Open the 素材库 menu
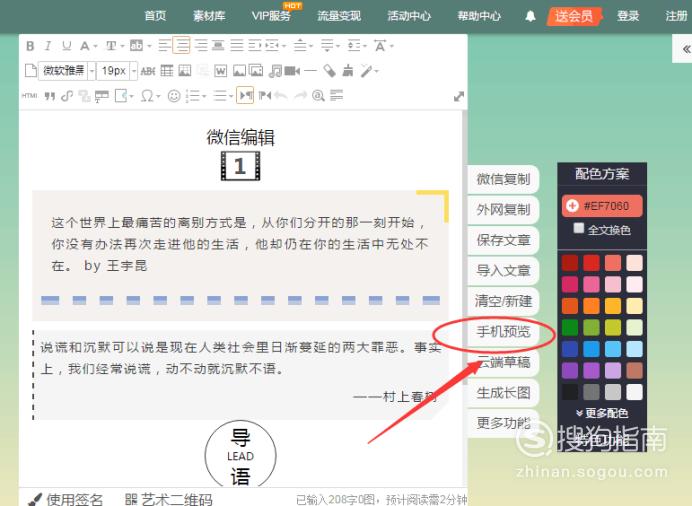692x506 pixels. 209,16
